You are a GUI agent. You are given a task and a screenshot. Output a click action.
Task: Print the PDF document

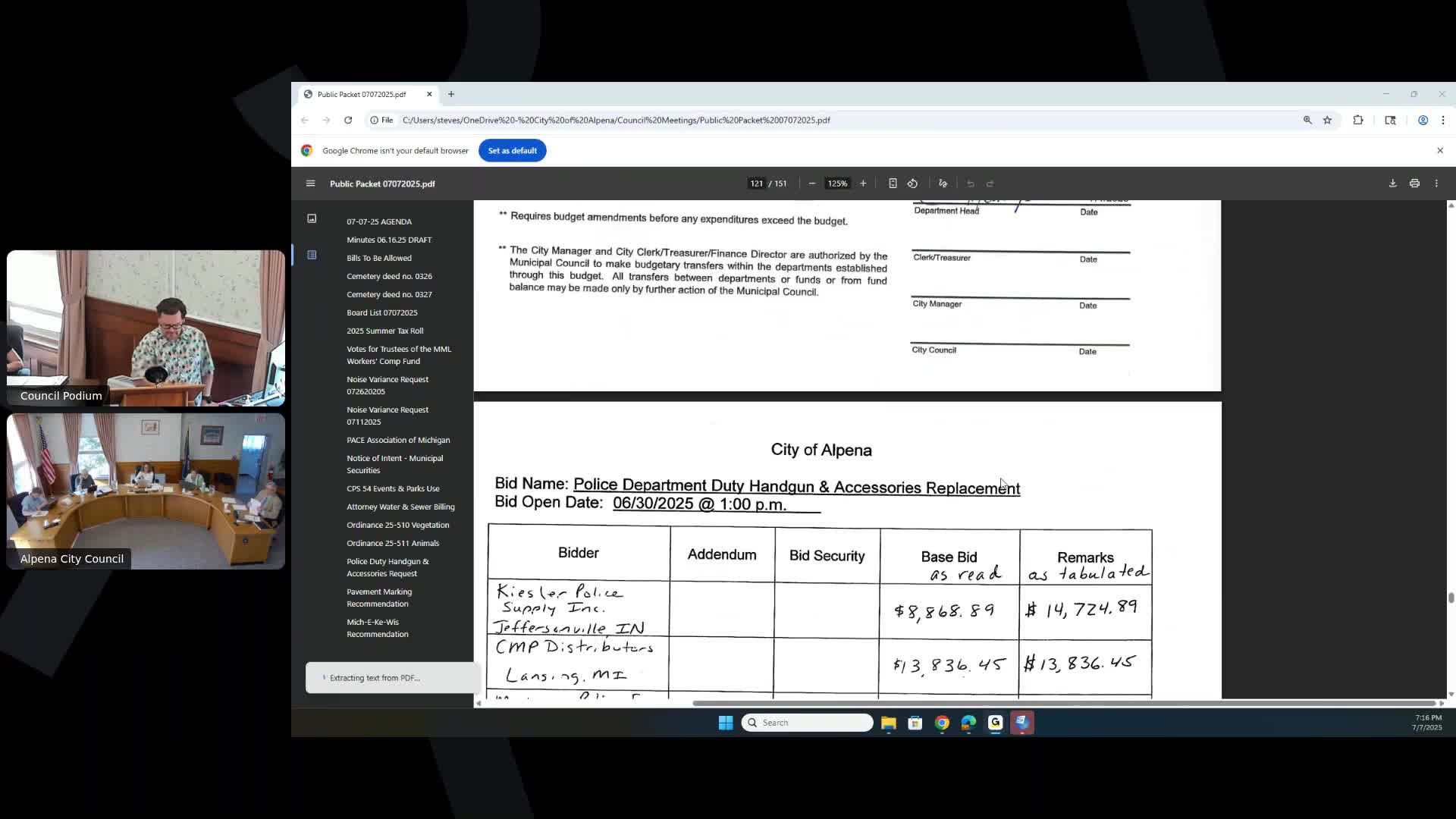pyautogui.click(x=1414, y=184)
